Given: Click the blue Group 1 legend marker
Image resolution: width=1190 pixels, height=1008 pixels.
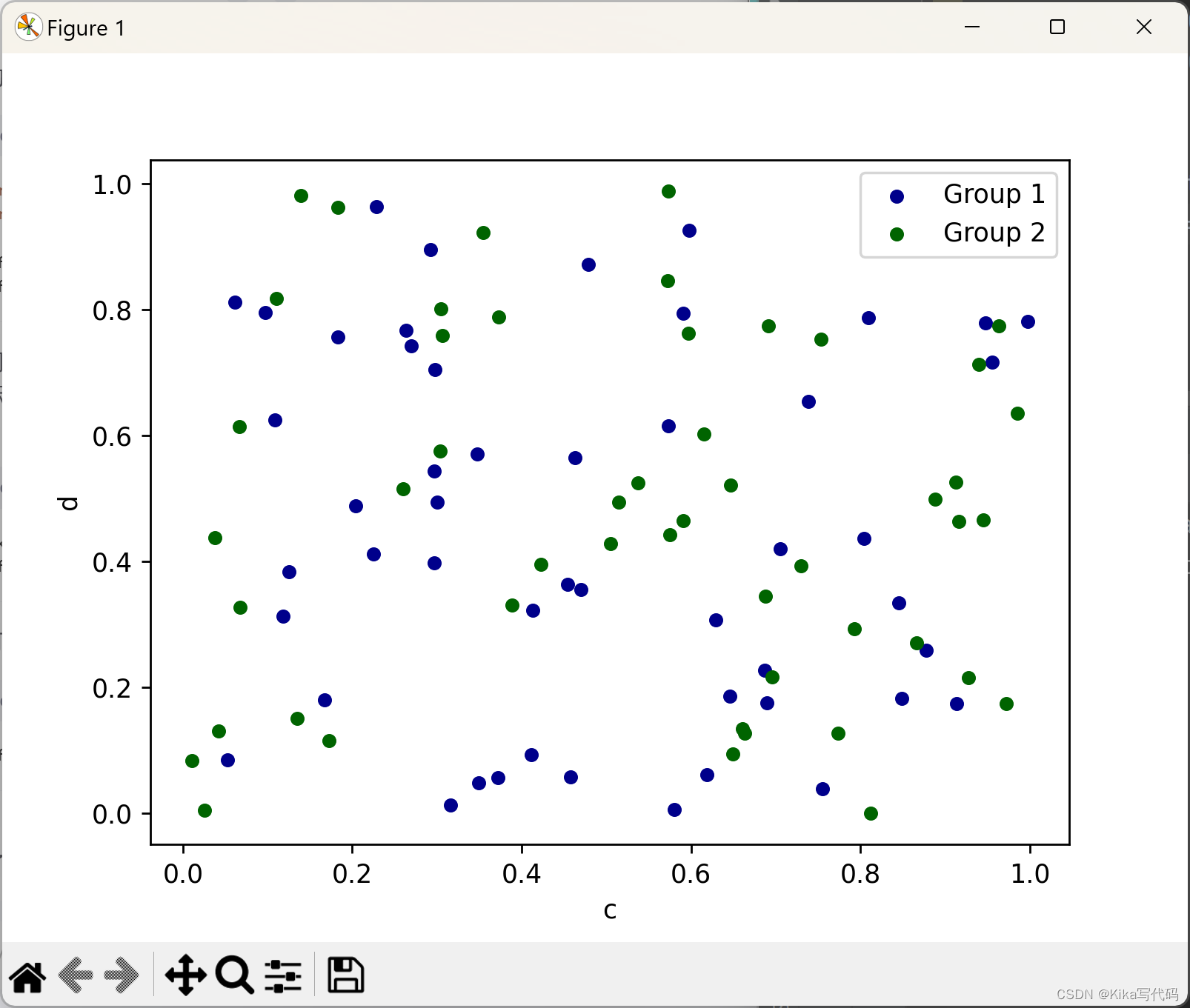Looking at the screenshot, I should tap(897, 196).
